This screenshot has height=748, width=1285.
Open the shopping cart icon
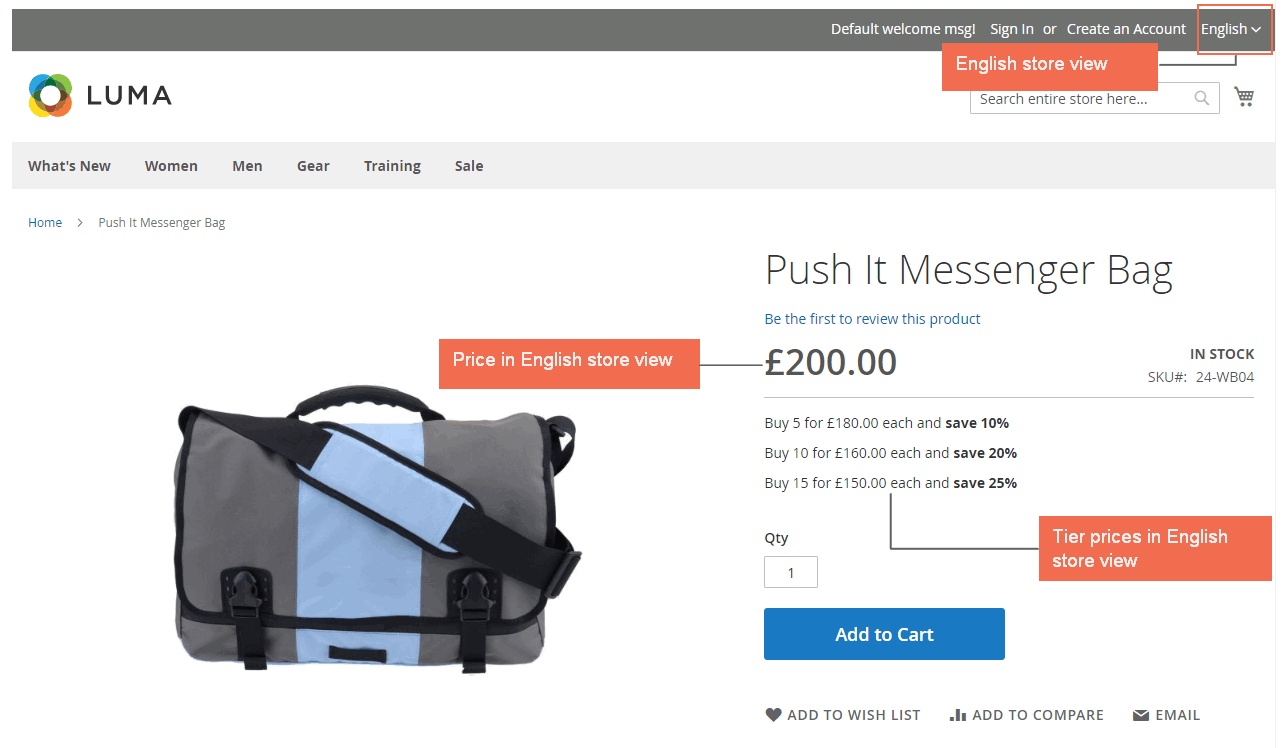pos(1244,96)
